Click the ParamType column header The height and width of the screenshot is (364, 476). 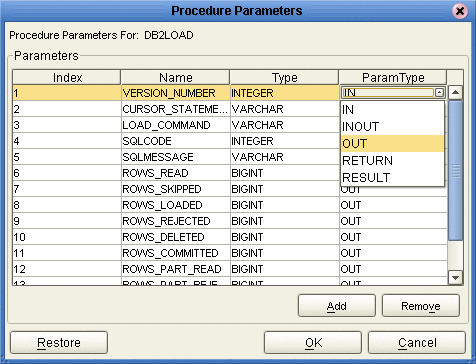[393, 78]
